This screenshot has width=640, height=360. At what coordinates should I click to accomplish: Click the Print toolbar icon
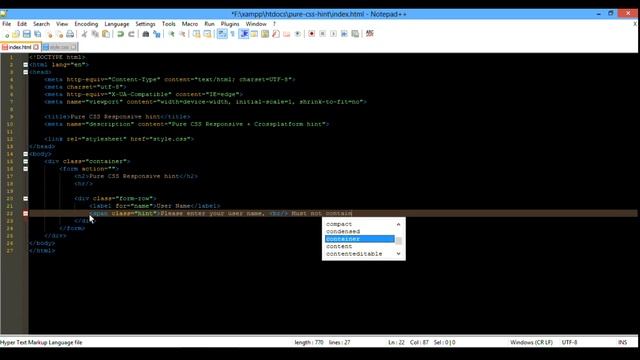pyautogui.click(x=70, y=34)
